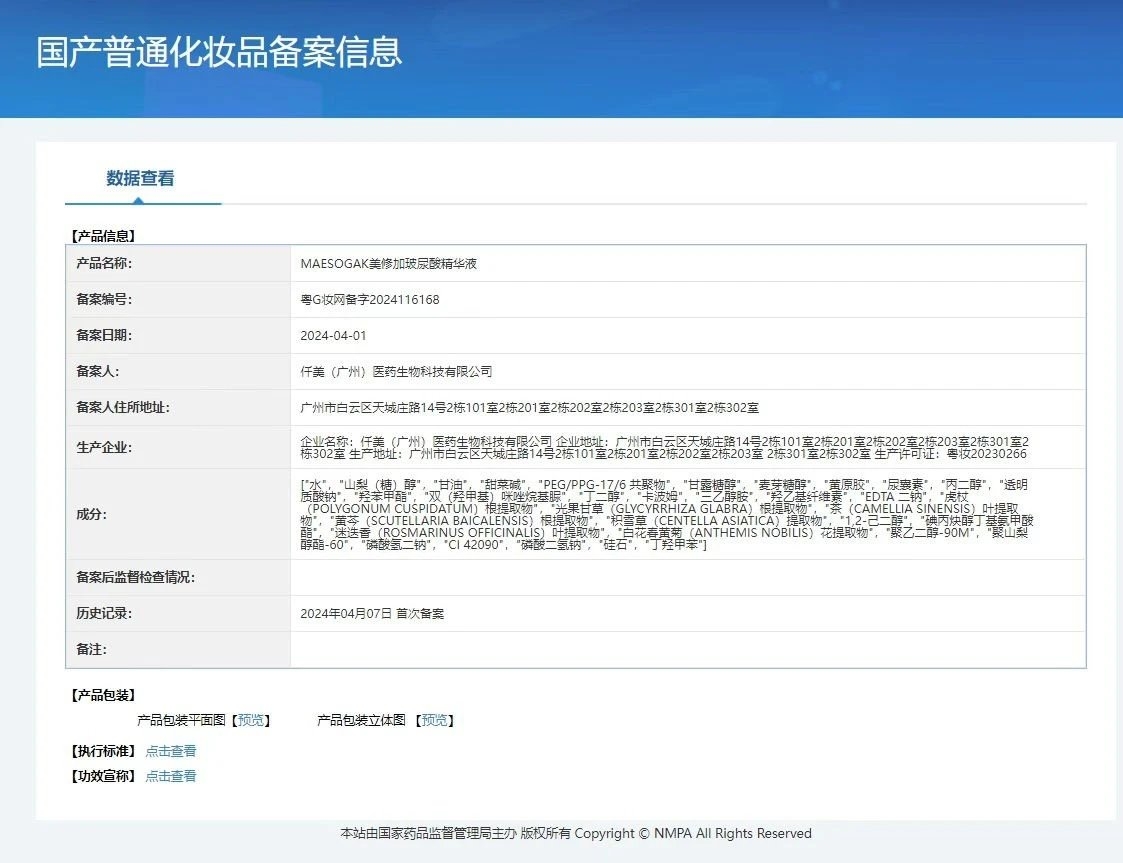Click the 备案日期 row label
The width and height of the screenshot is (1123, 863).
point(104,334)
